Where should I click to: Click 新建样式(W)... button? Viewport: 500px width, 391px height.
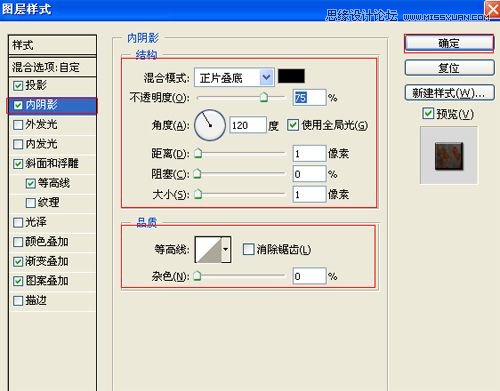coord(449,93)
